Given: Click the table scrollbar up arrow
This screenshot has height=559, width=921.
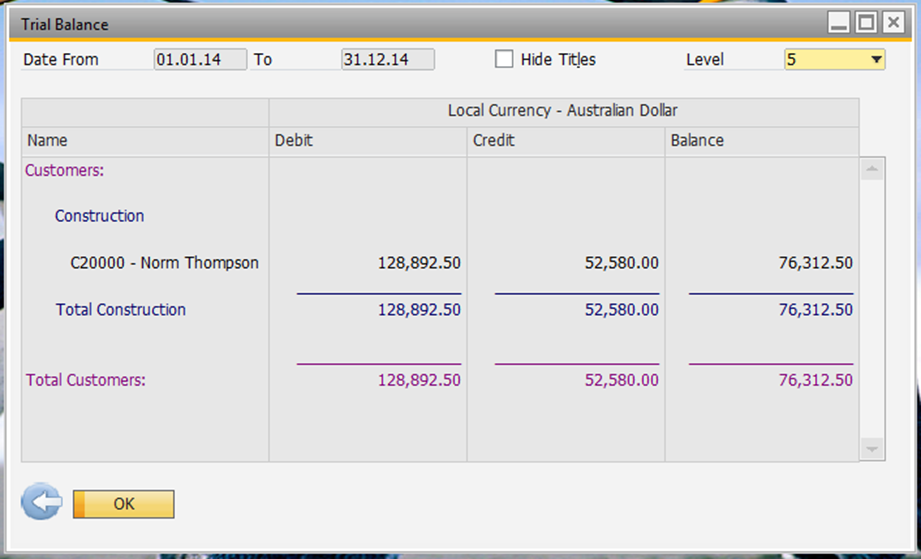Looking at the screenshot, I should point(872,170).
